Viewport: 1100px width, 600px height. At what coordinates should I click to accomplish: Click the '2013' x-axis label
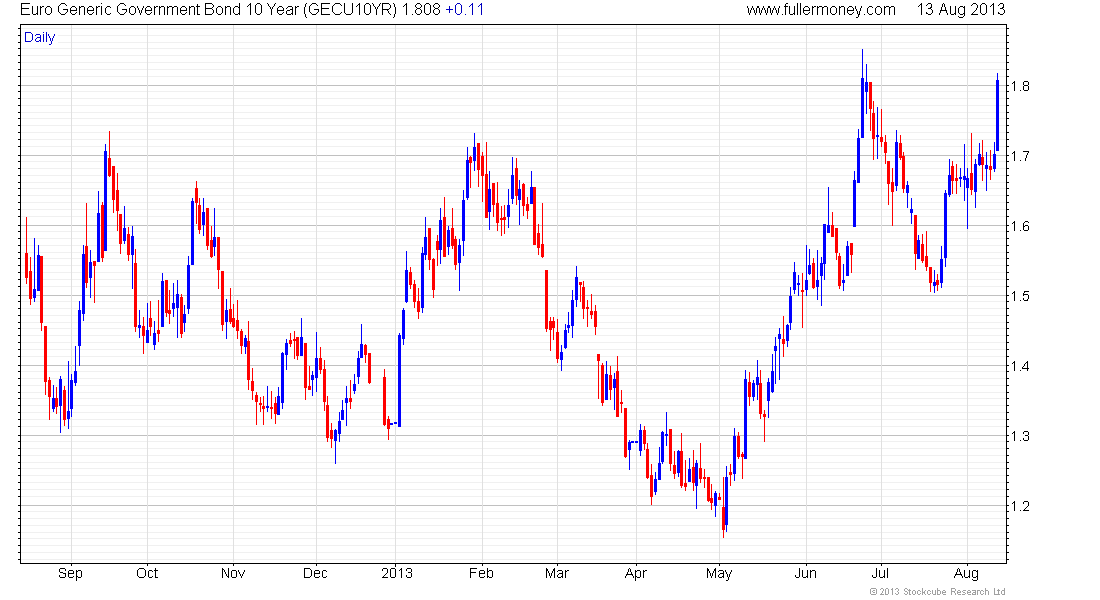[396, 573]
